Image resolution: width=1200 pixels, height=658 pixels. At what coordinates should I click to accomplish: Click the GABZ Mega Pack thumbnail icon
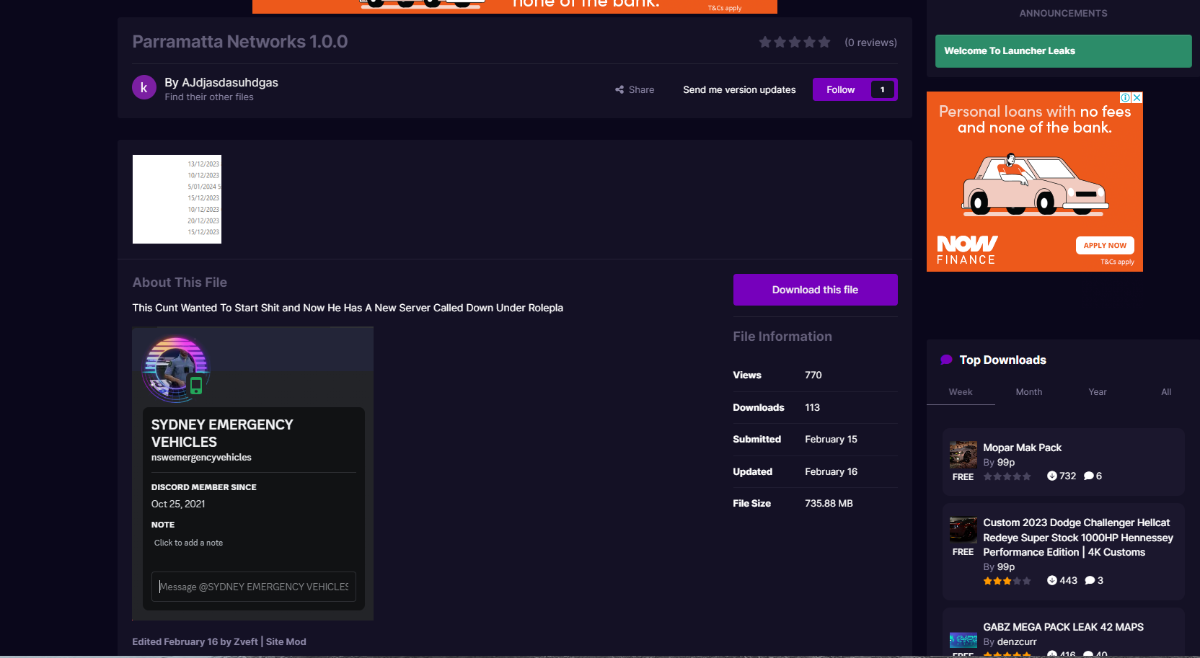click(963, 639)
